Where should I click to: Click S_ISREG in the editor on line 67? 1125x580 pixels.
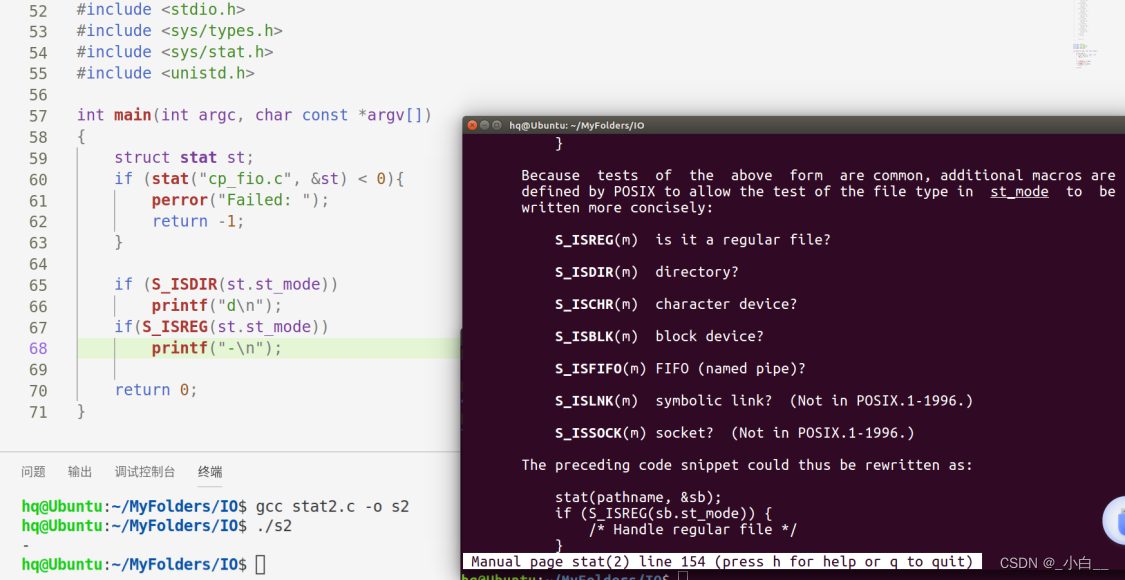coord(175,327)
